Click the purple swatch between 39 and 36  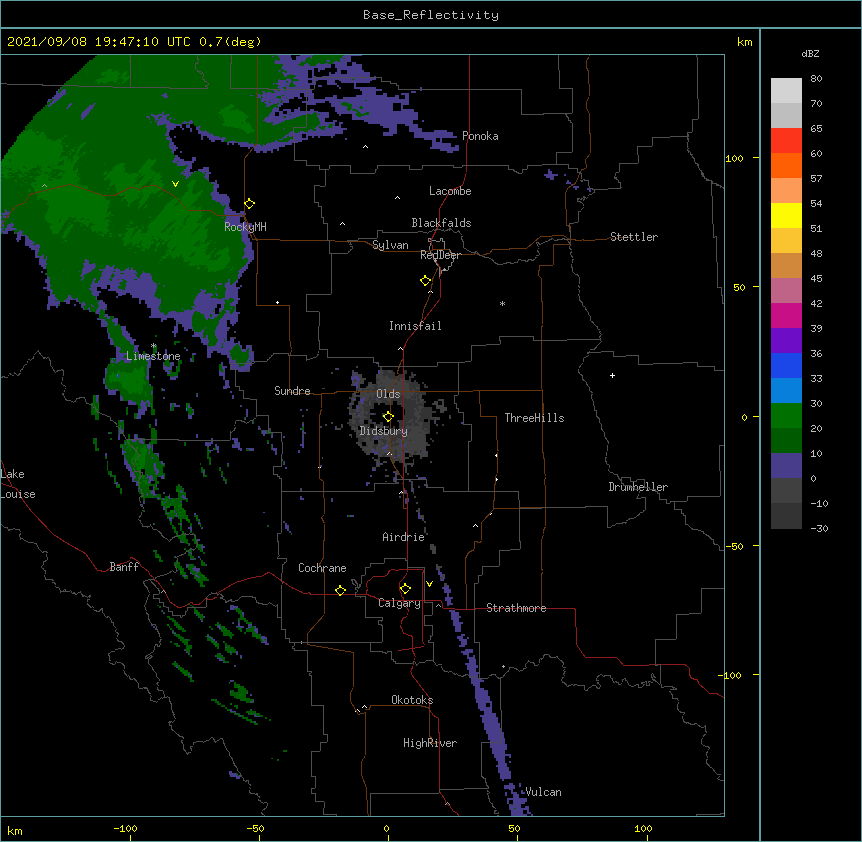[786, 340]
